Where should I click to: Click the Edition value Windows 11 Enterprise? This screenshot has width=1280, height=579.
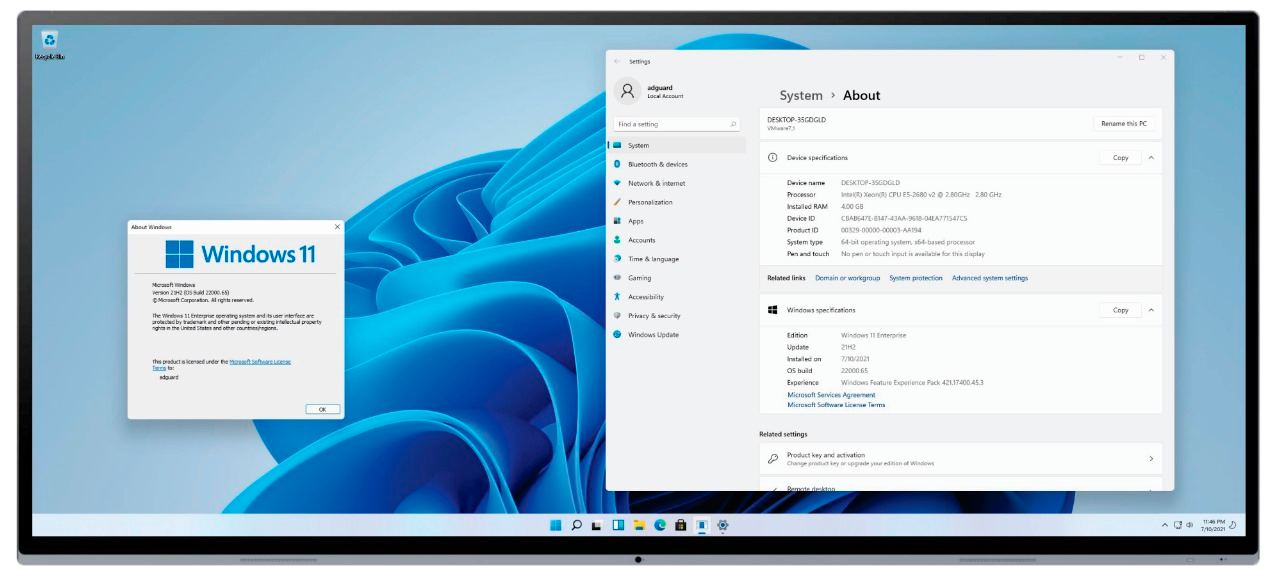tap(874, 335)
